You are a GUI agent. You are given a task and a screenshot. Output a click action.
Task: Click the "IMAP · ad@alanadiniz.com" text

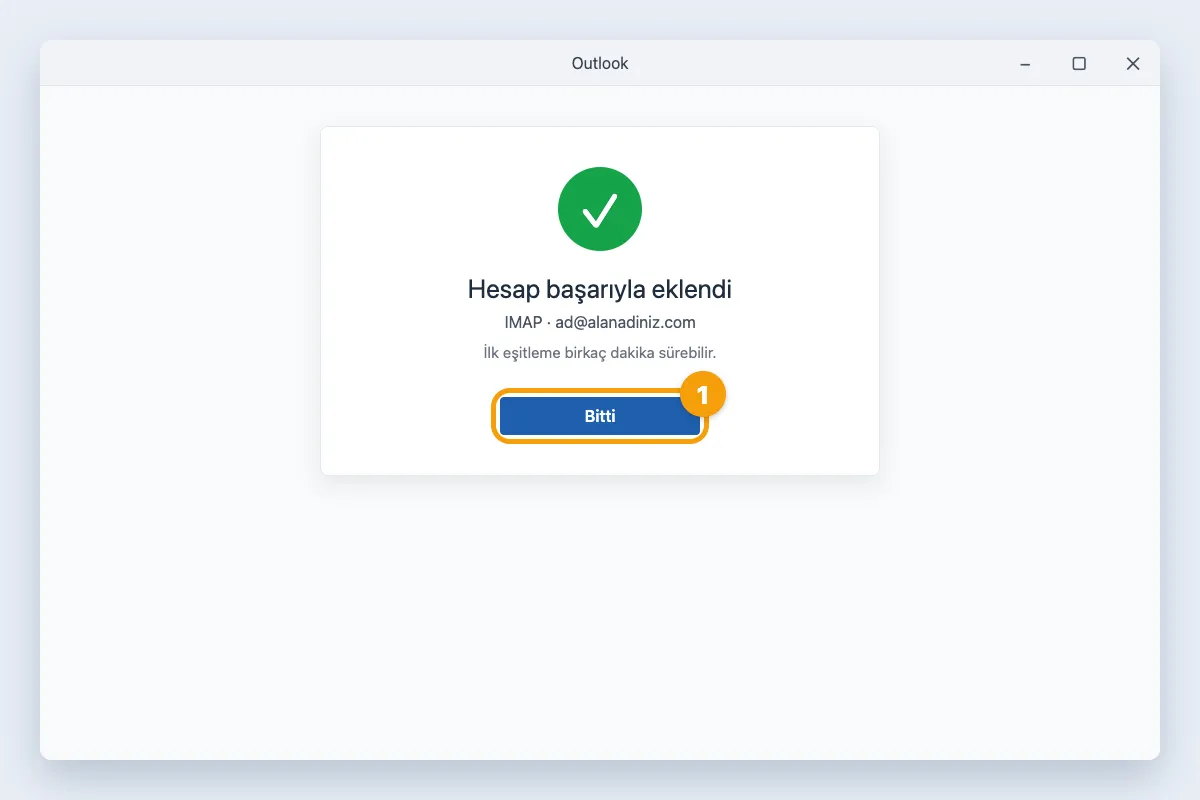pyautogui.click(x=600, y=322)
